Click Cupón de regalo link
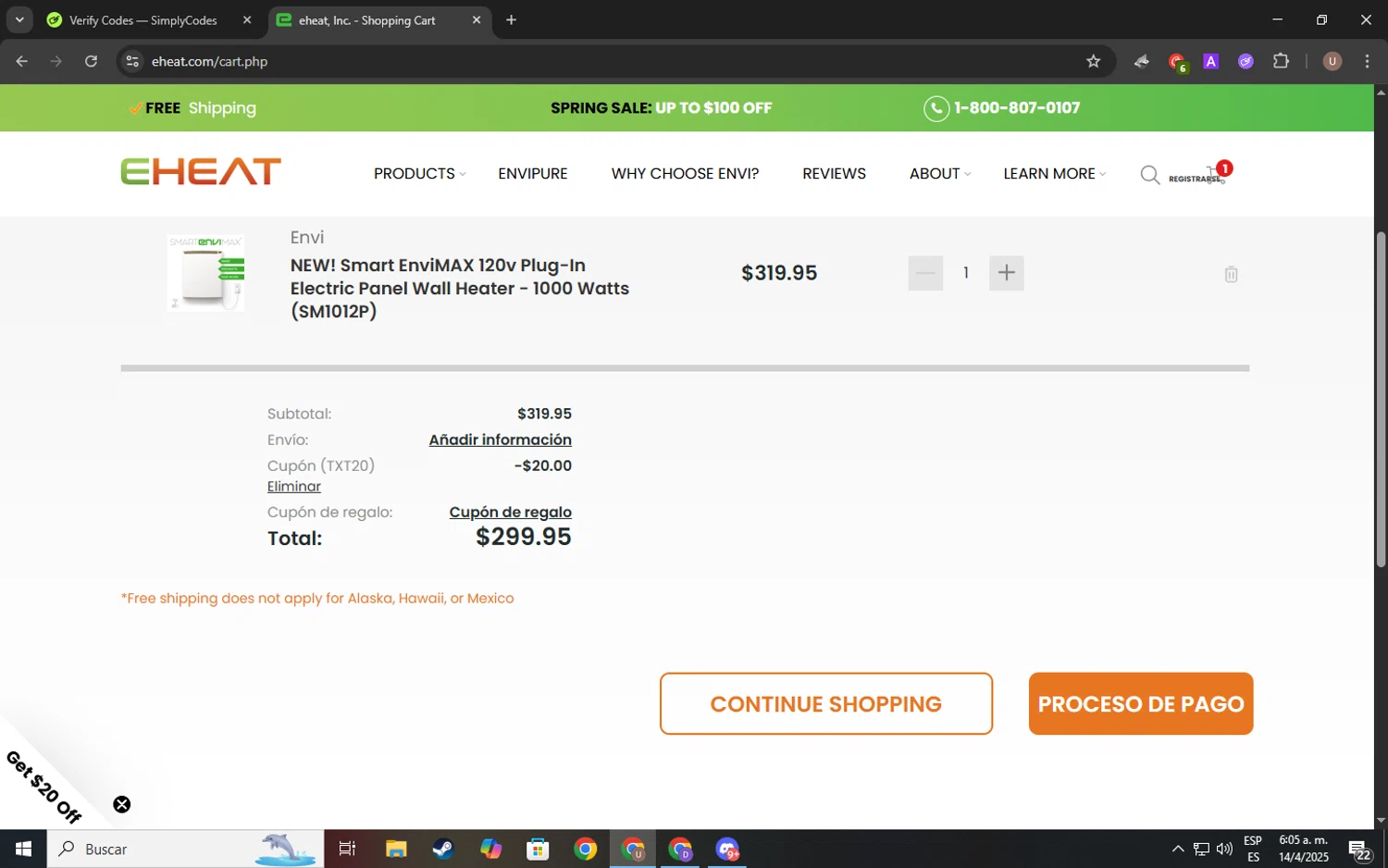 pos(510,512)
